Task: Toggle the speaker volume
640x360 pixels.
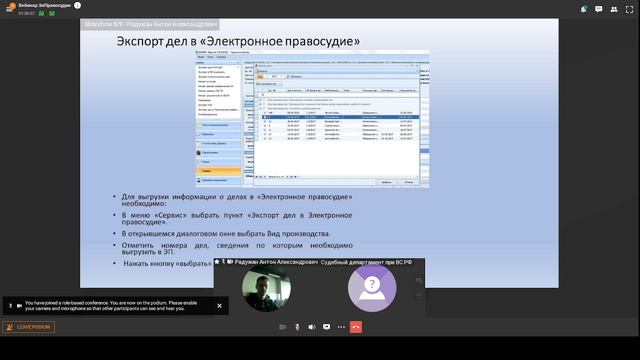Action: (311, 327)
